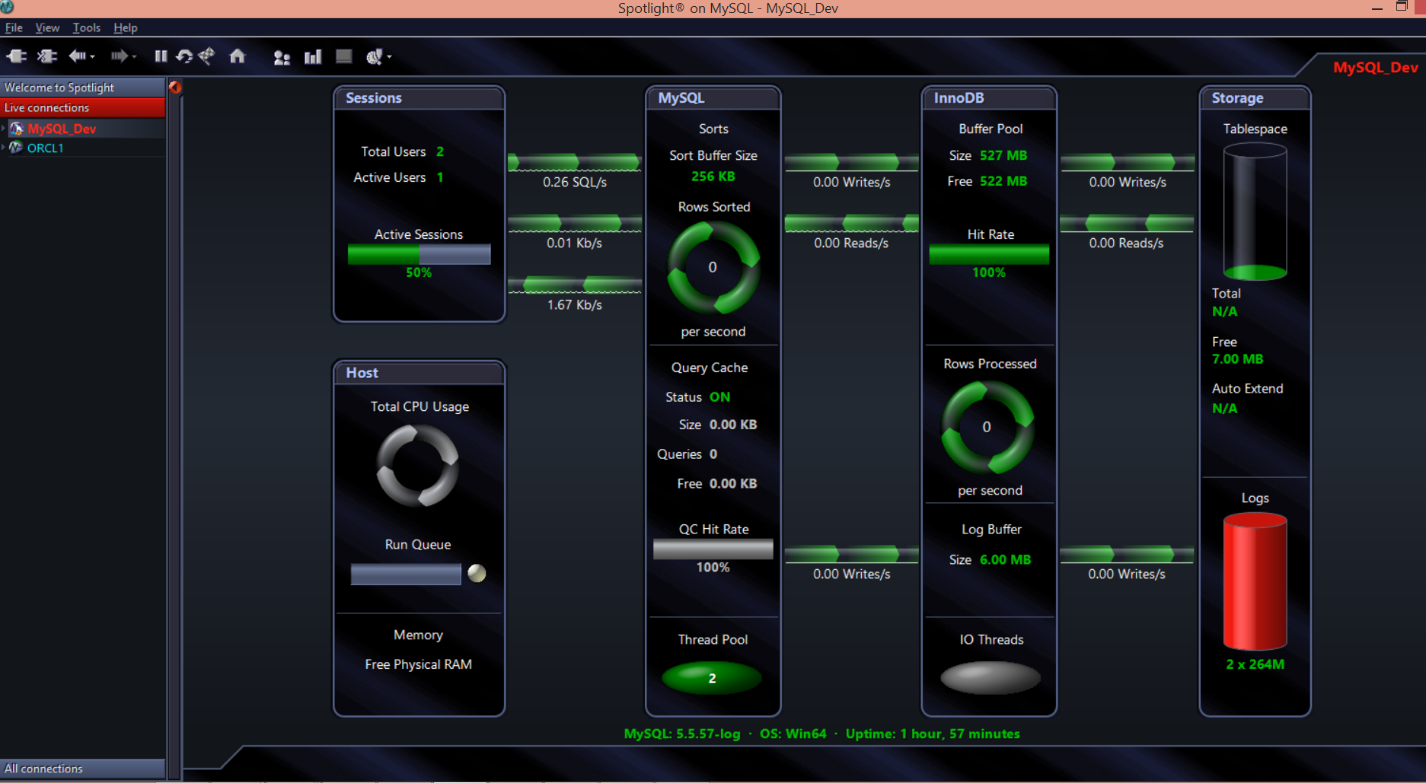The image size is (1426, 783).
Task: Click the gray IO Threads oval
Action: point(990,678)
